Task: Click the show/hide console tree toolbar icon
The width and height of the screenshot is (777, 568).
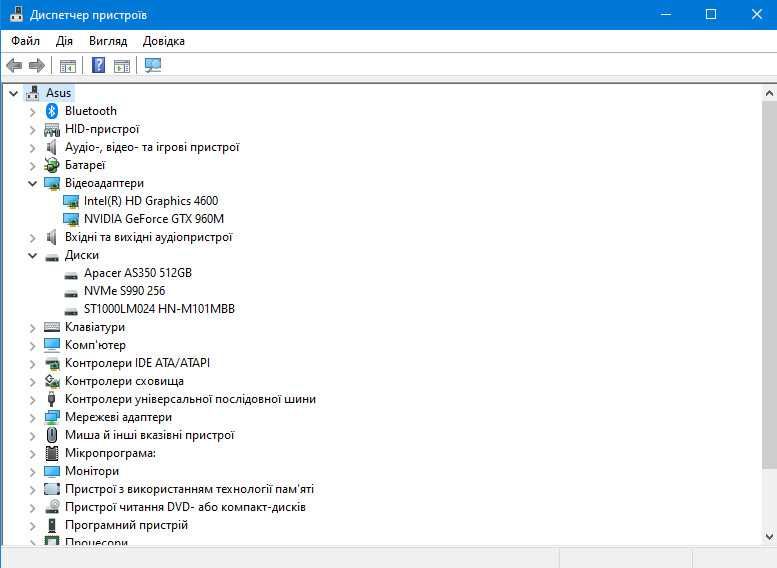Action: click(x=68, y=65)
